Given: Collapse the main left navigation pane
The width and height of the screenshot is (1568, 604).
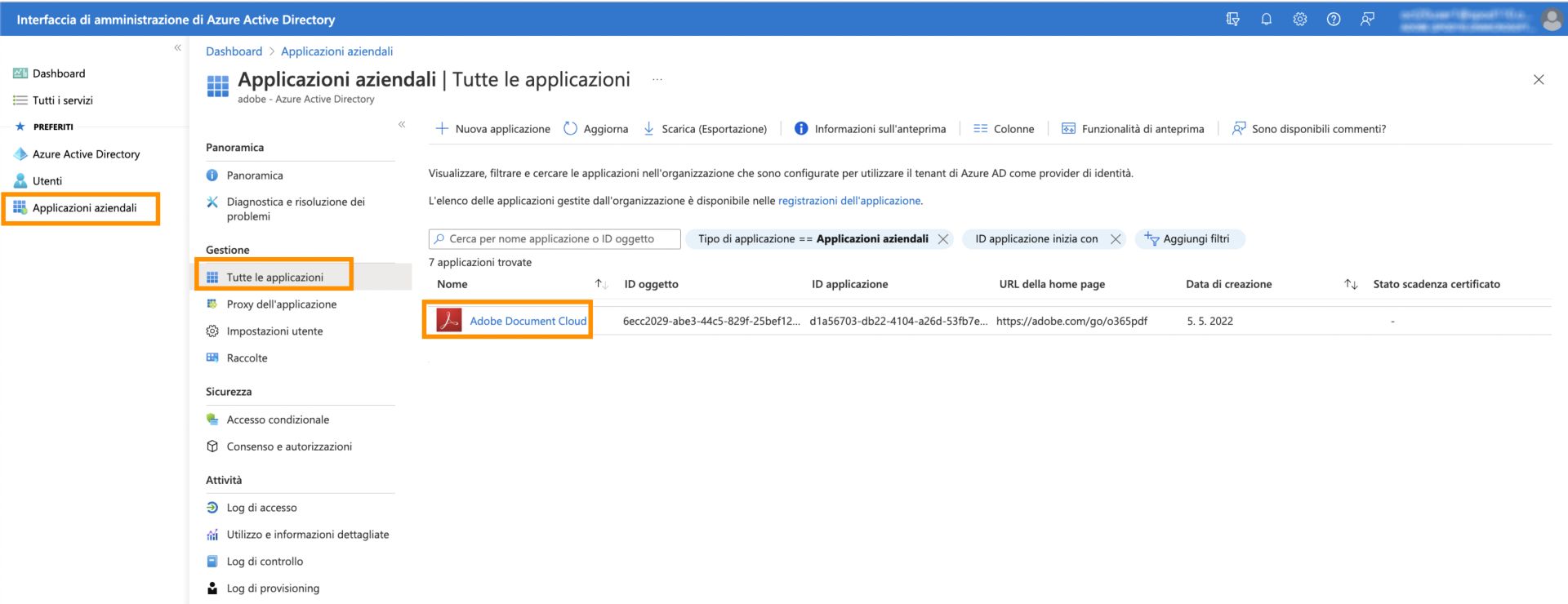Looking at the screenshot, I should pos(177,48).
